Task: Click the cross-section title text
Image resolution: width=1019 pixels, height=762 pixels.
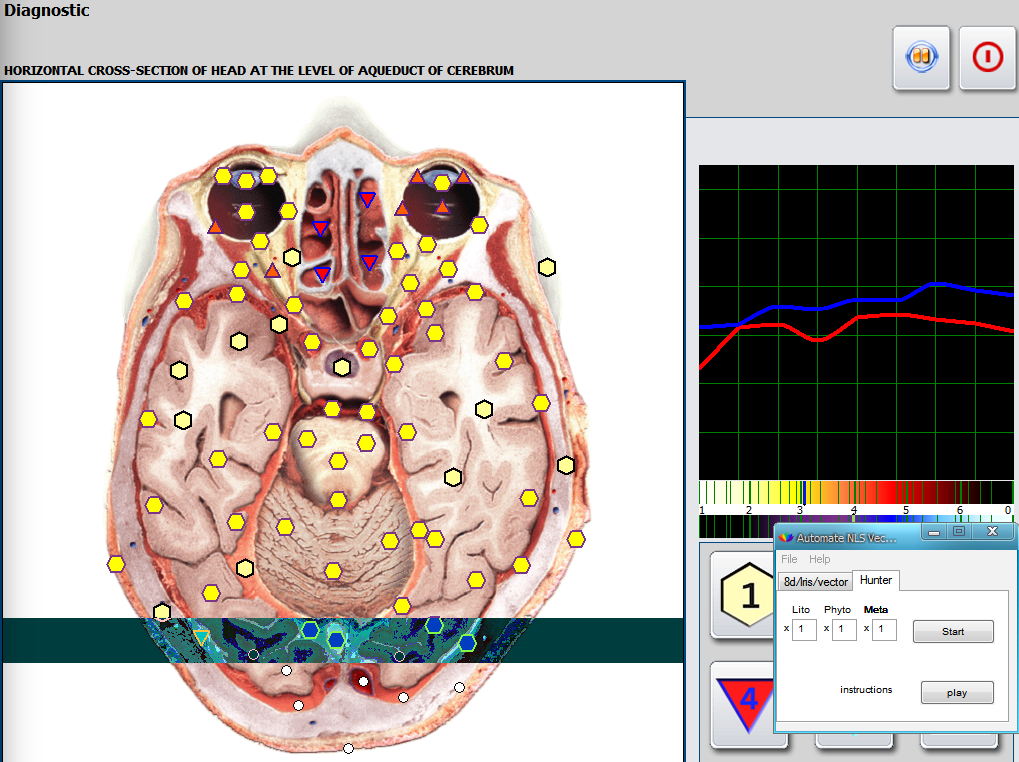Action: tap(259, 70)
